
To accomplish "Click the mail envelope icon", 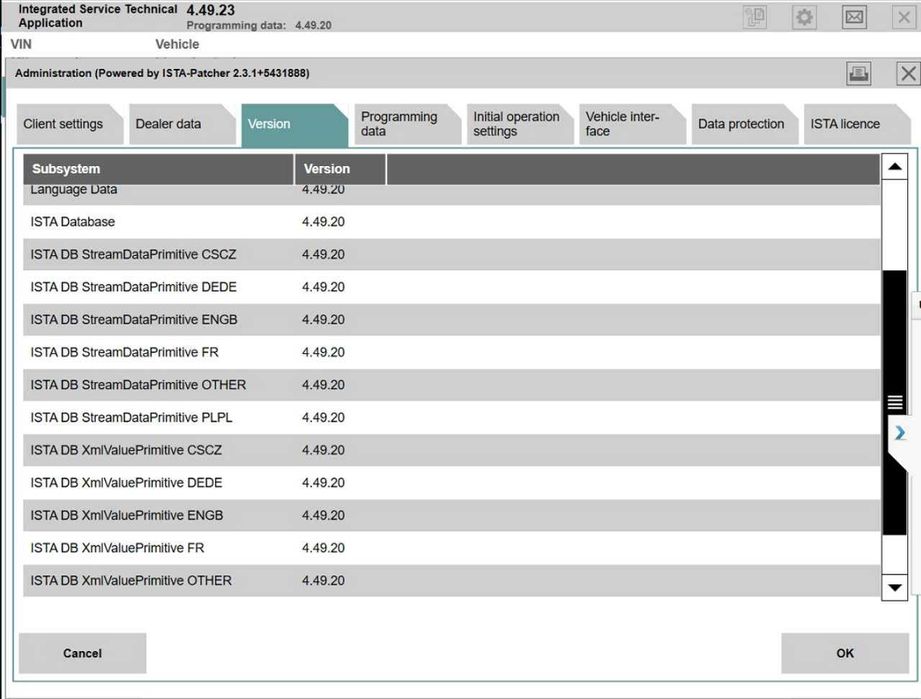I will [854, 16].
